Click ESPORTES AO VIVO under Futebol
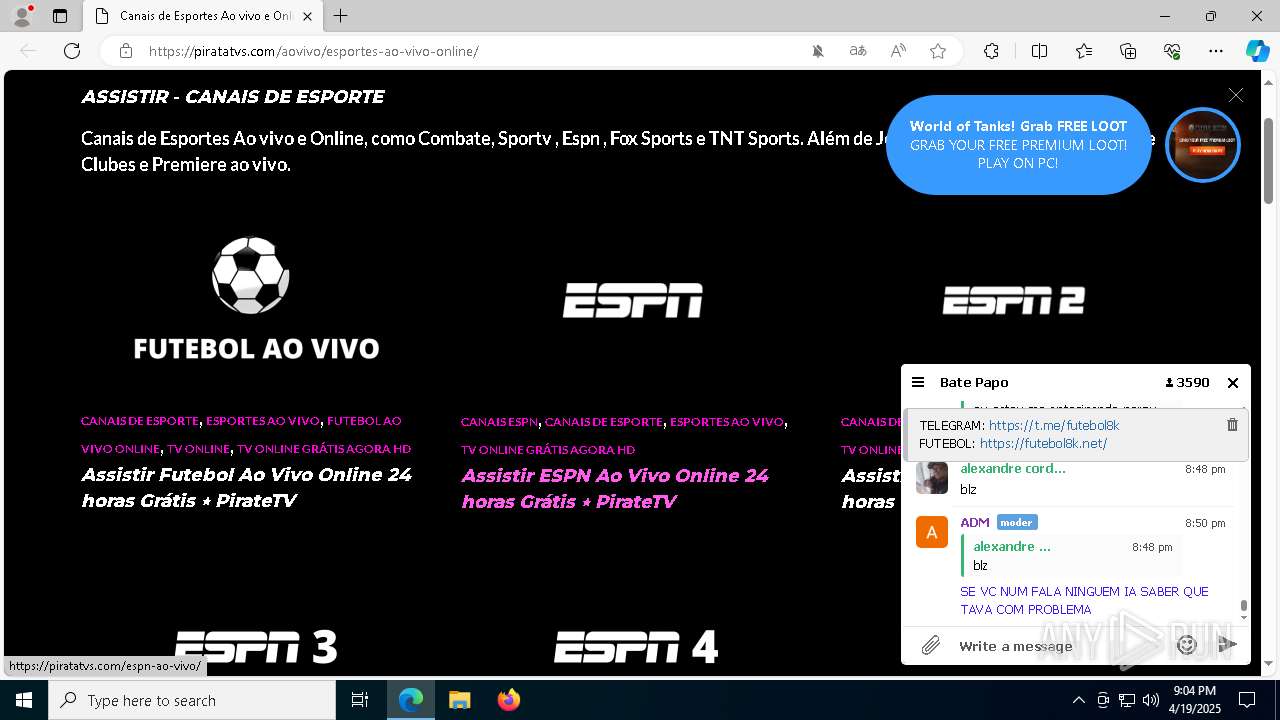 263,421
